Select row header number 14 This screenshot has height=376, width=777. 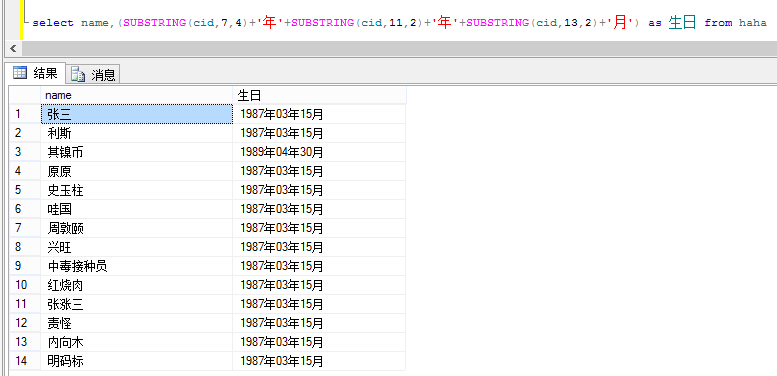pyautogui.click(x=25, y=361)
